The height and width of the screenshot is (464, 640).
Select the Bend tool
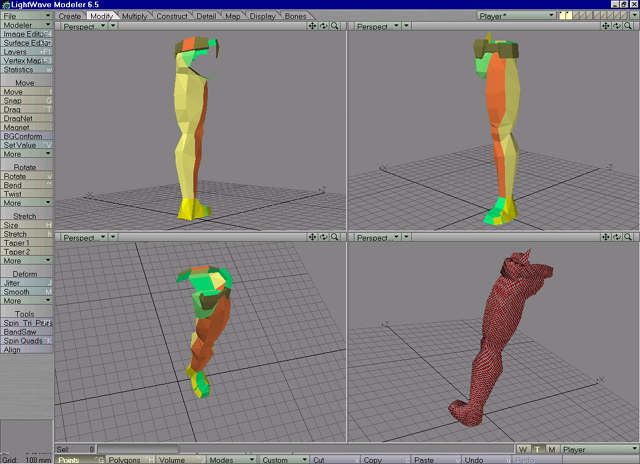click(27, 185)
